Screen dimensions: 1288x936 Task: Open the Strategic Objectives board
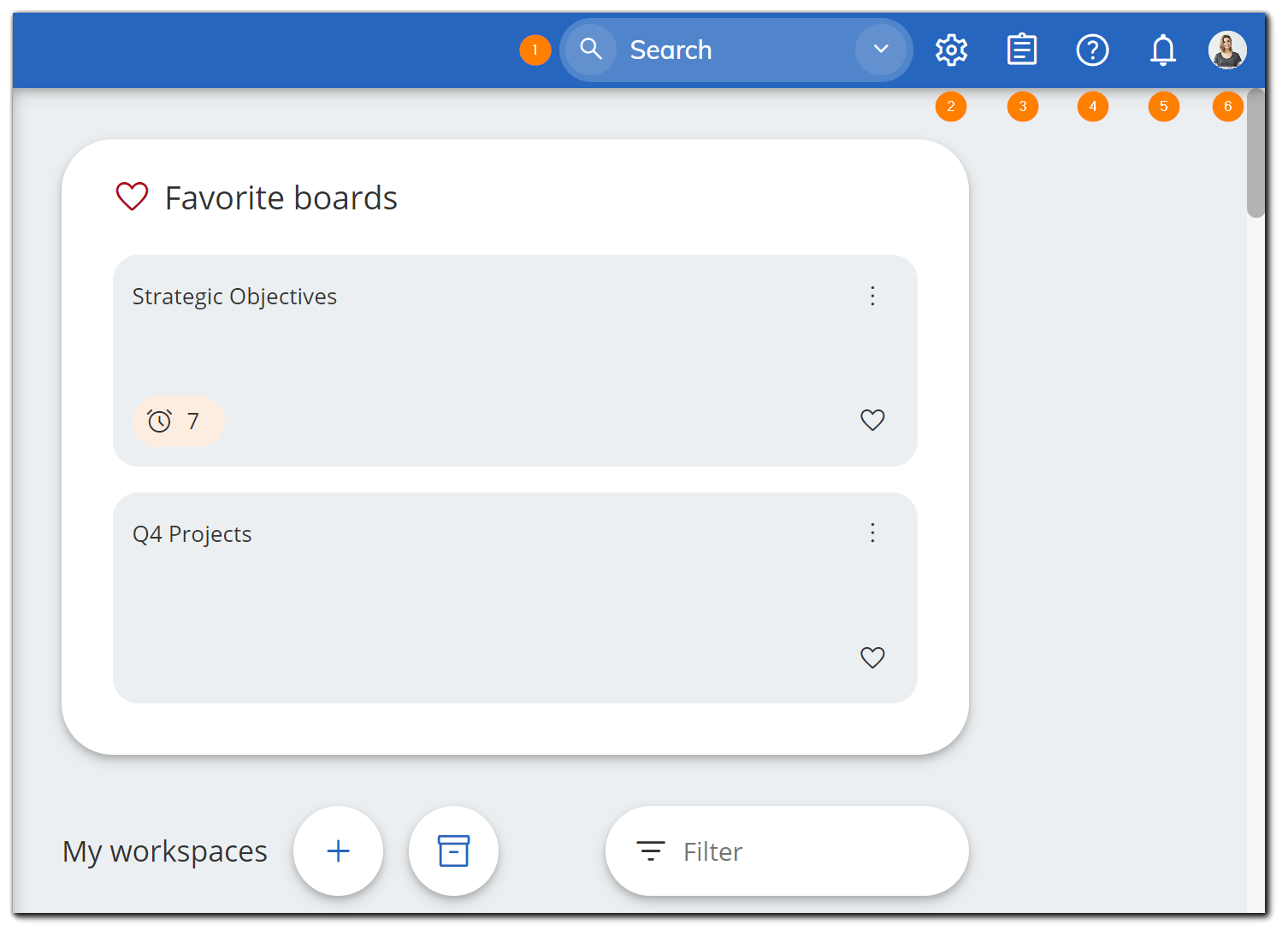click(234, 296)
